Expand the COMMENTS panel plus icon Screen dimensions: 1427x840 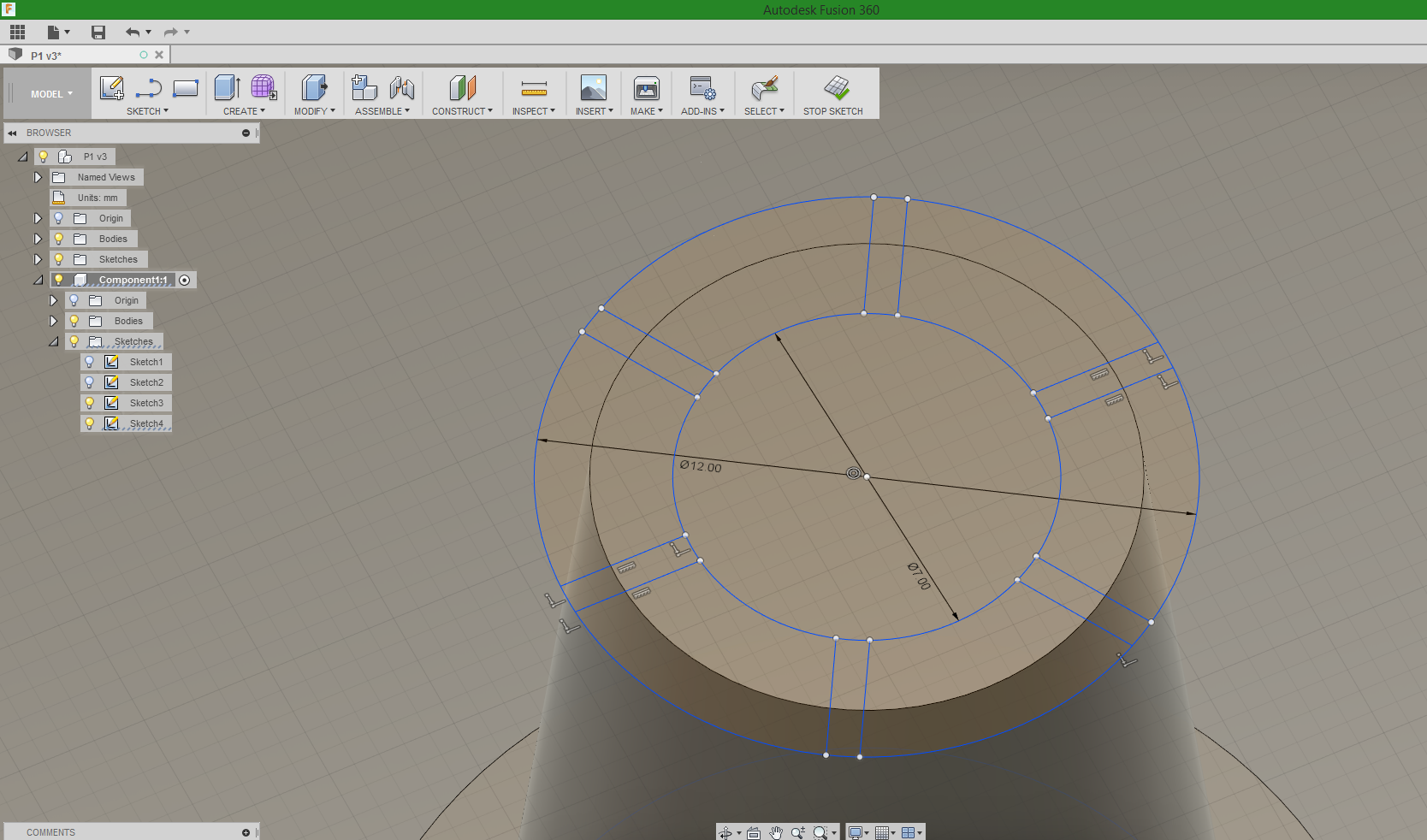(x=246, y=832)
